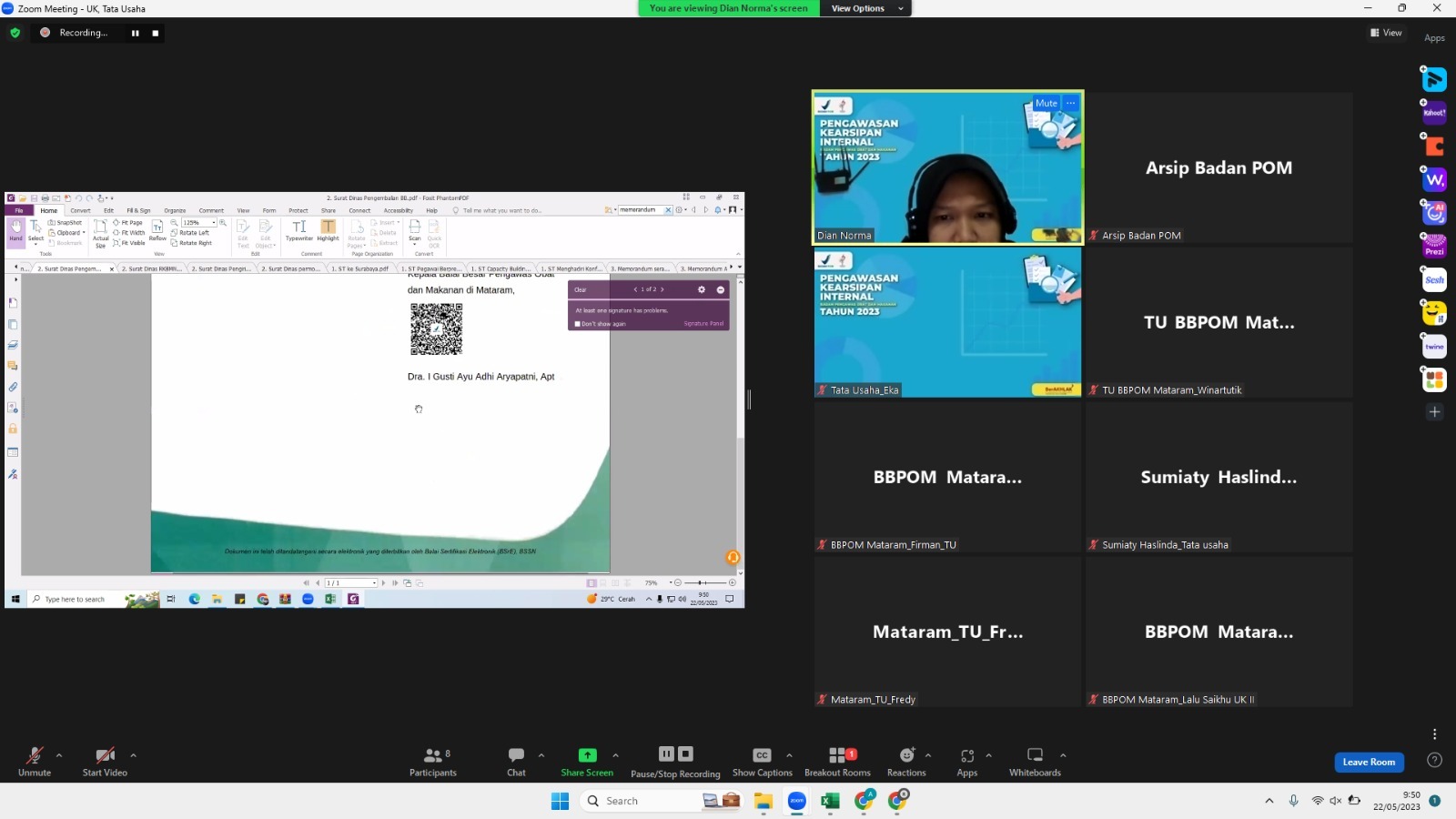Click the Windows taskbar Search box
The height and width of the screenshot is (819, 1456).
click(x=637, y=801)
